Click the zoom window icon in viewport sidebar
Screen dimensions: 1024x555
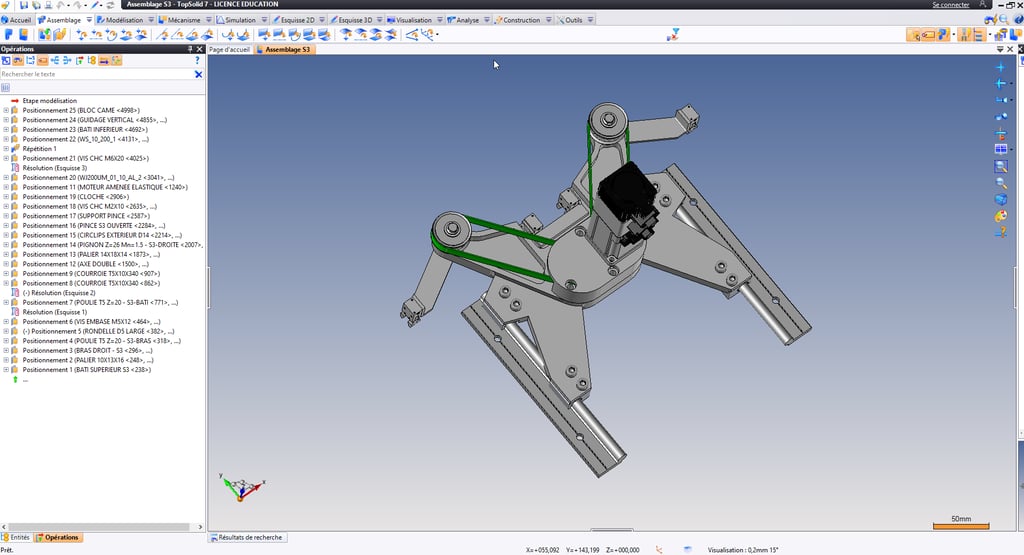(x=1000, y=166)
